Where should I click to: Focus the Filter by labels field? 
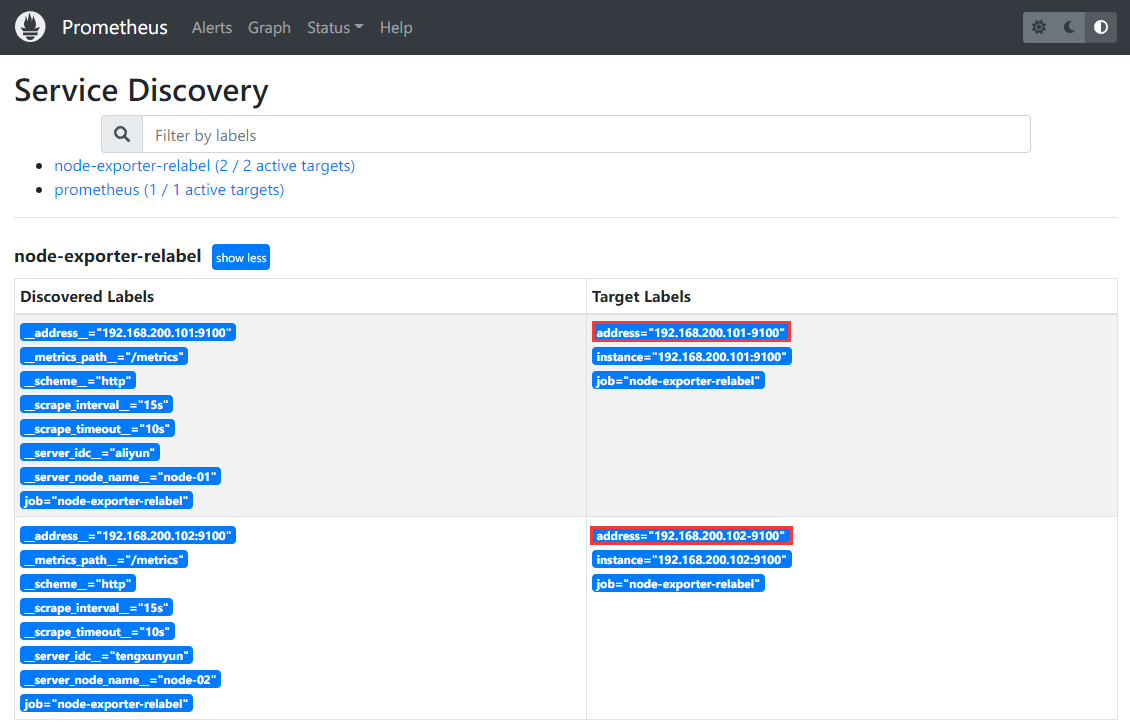coord(586,134)
